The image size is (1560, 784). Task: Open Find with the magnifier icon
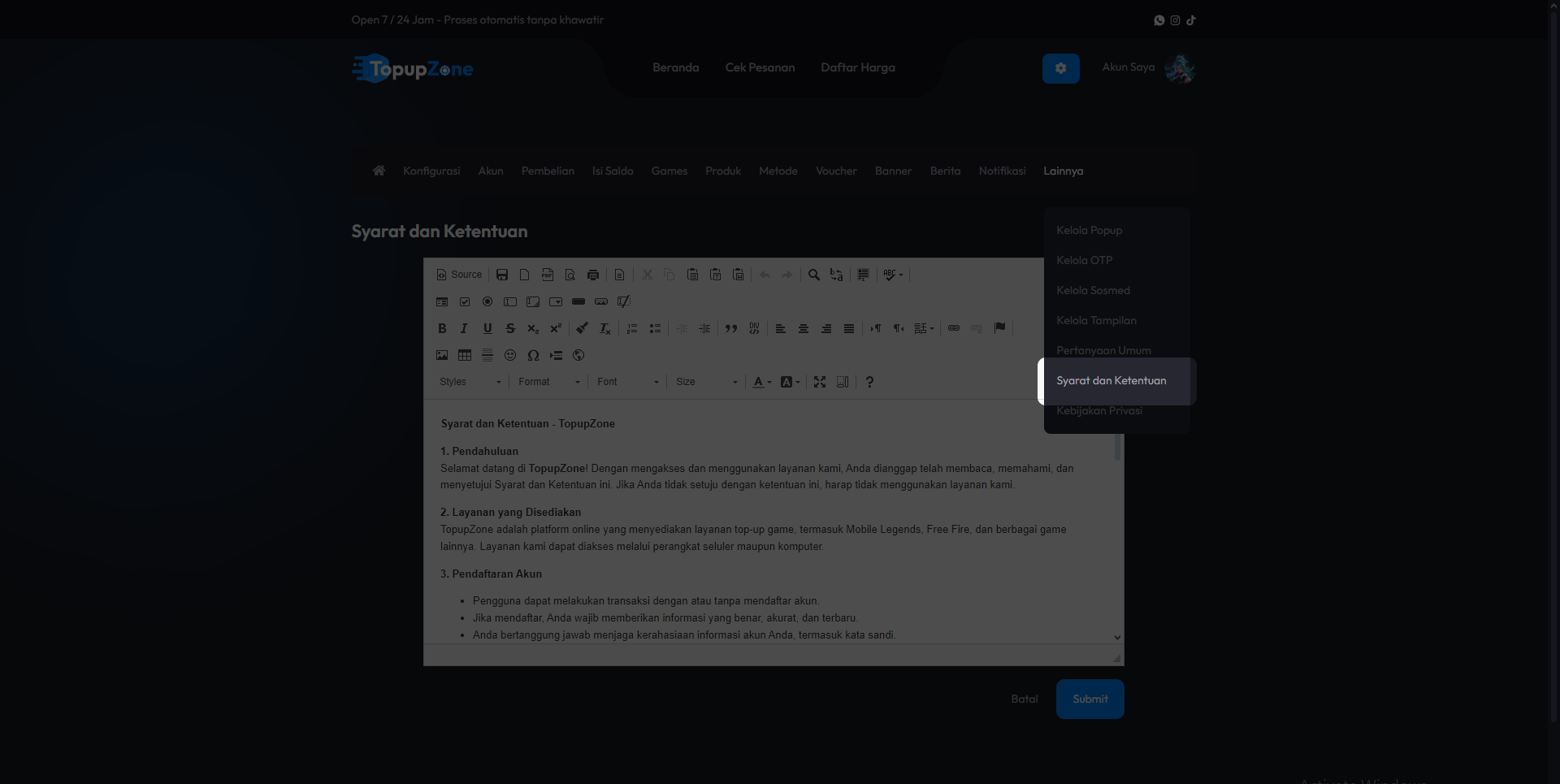pyautogui.click(x=814, y=275)
